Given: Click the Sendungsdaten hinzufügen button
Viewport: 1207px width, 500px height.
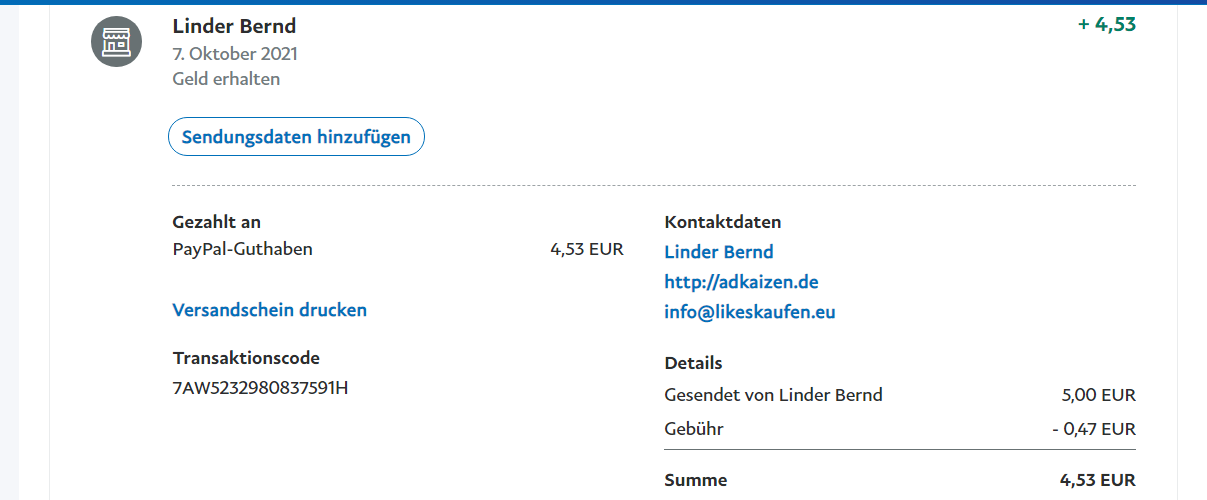Looking at the screenshot, I should click(x=296, y=137).
